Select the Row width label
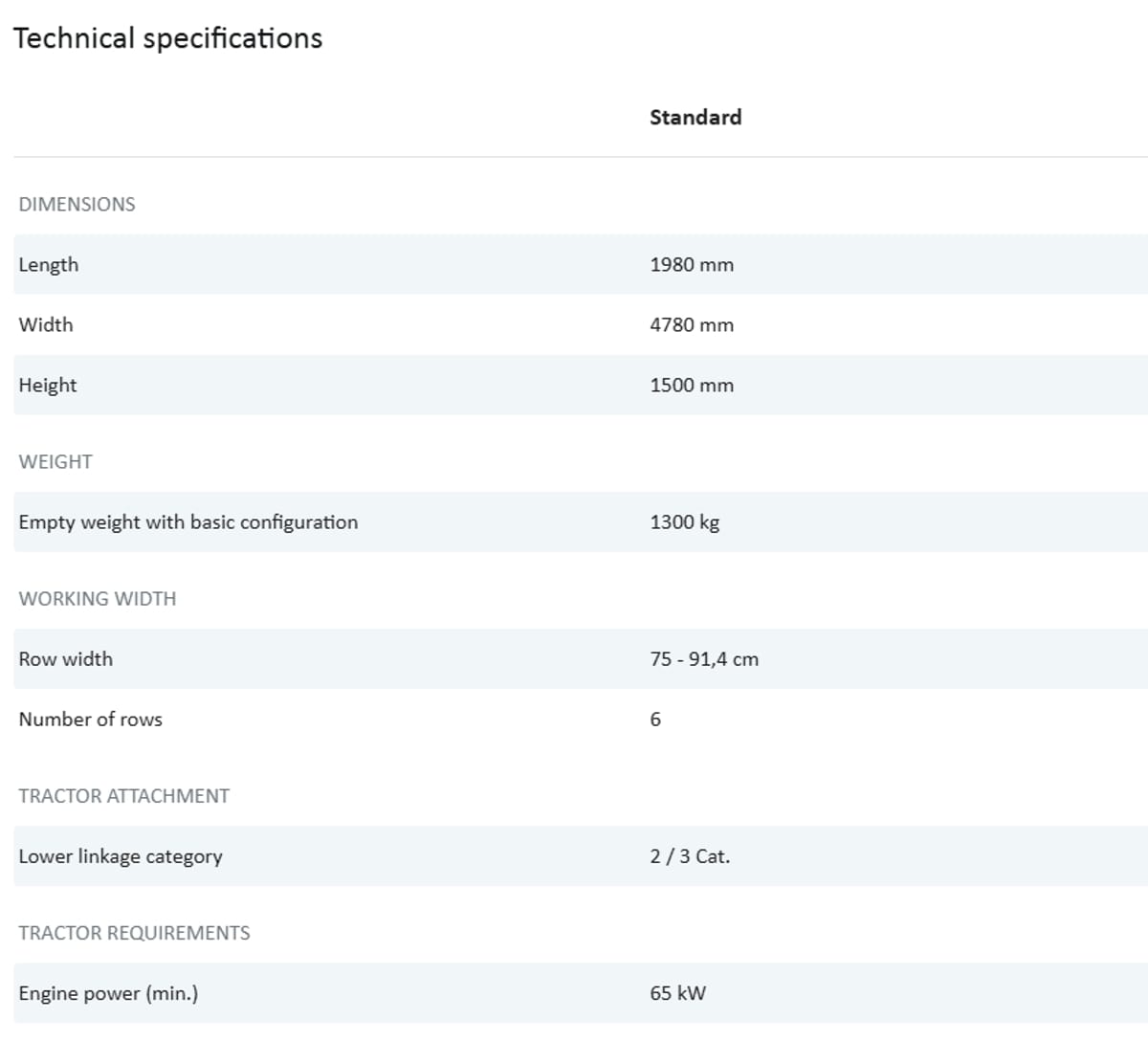The width and height of the screenshot is (1148, 1041). (66, 658)
